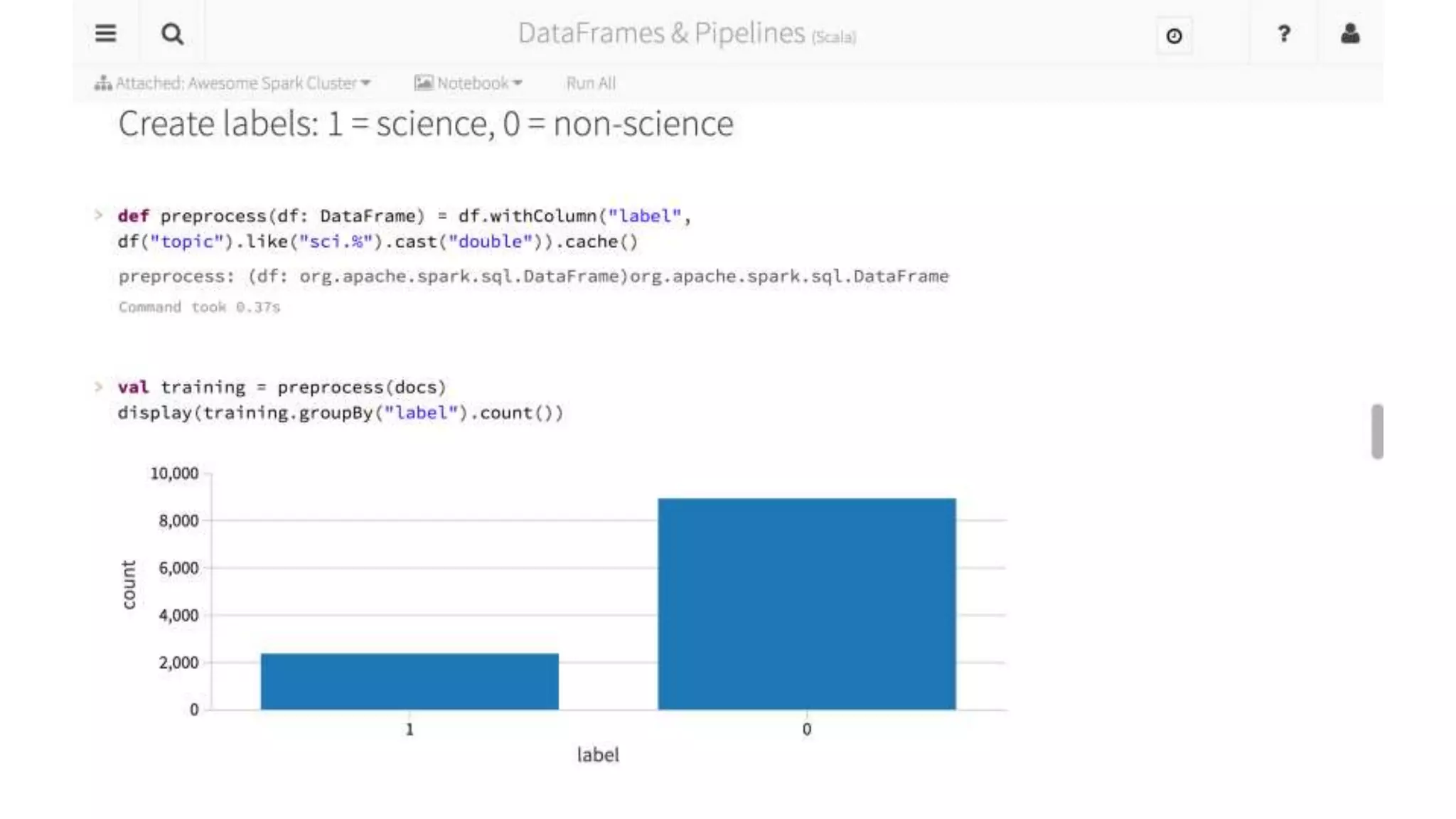Viewport: 1456px width, 819px height.
Task: Click into the def preprocess code cell
Action: tap(405, 228)
